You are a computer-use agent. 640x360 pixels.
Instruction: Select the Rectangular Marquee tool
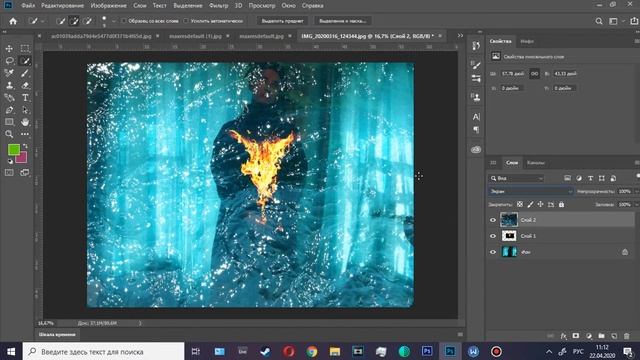(25, 48)
